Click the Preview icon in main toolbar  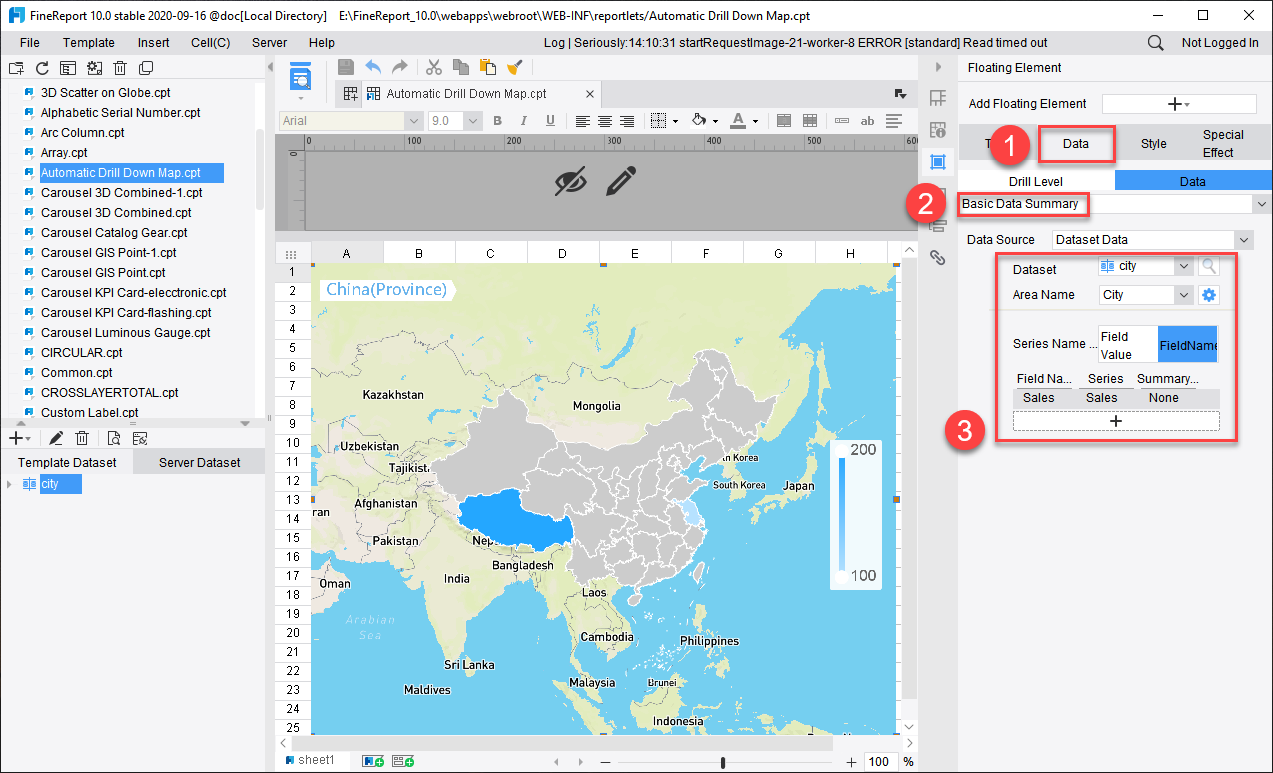[301, 77]
